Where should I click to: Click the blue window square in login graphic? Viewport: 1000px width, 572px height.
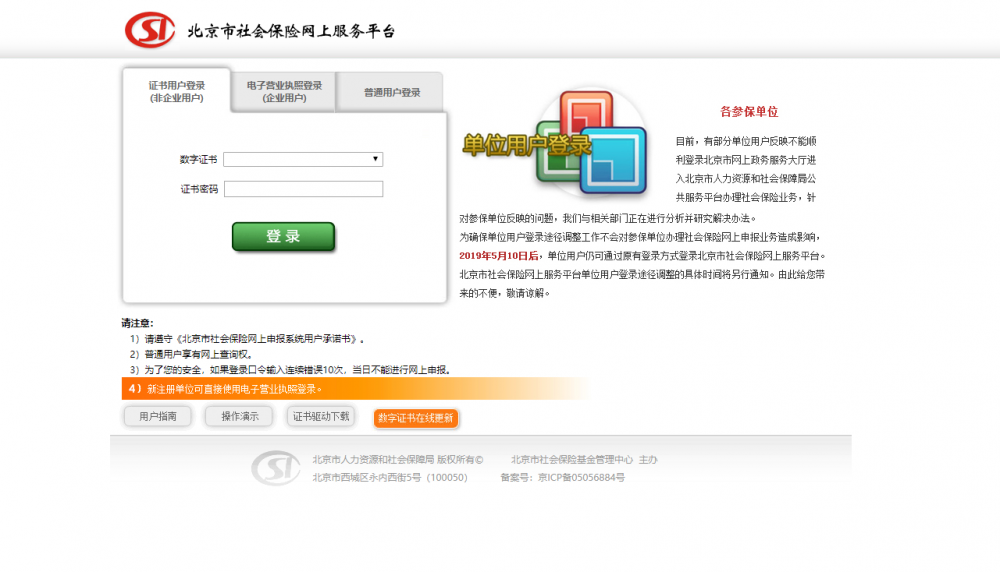point(612,159)
